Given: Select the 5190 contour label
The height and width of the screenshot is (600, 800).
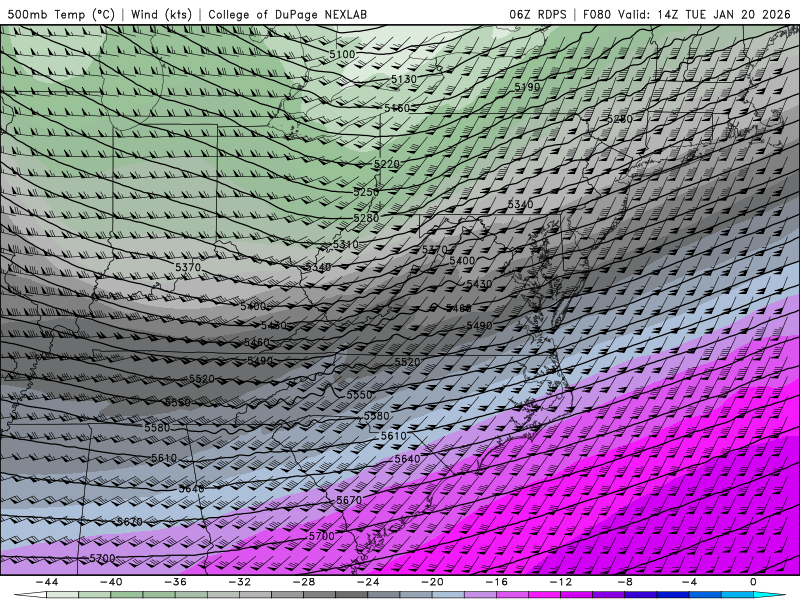Looking at the screenshot, I should [x=527, y=87].
